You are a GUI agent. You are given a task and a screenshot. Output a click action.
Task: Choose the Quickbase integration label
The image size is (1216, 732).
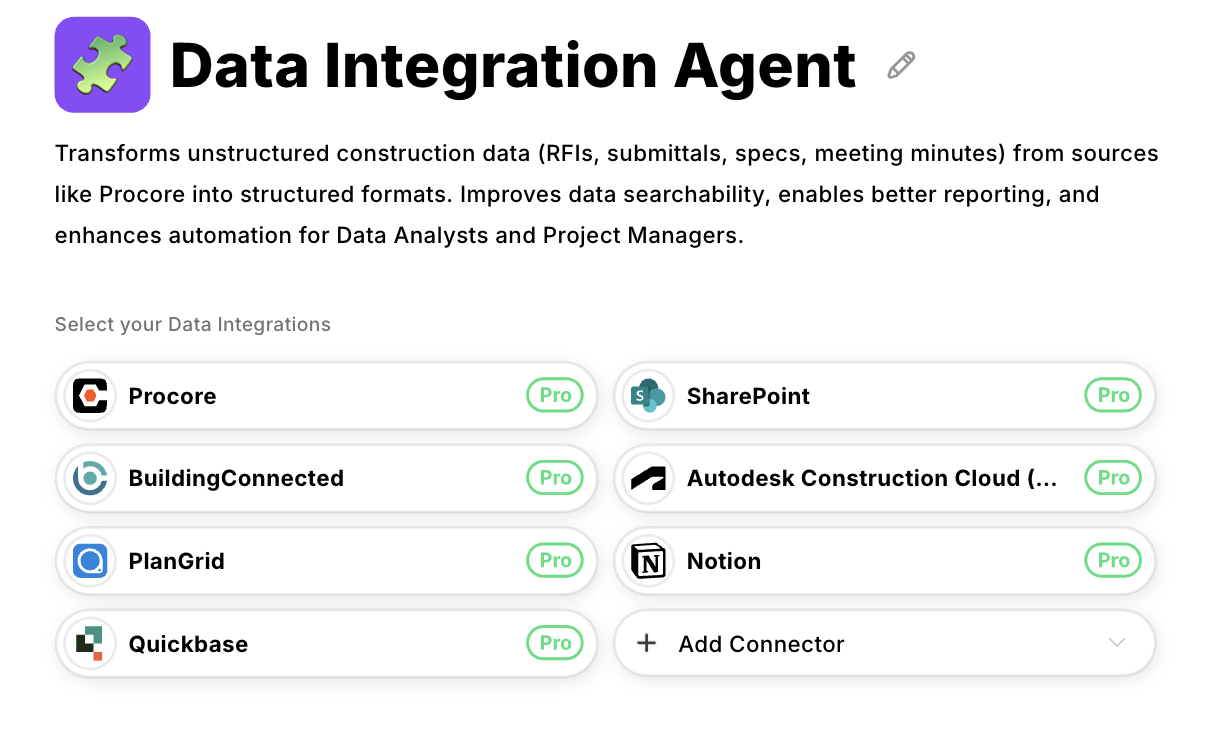coord(188,644)
